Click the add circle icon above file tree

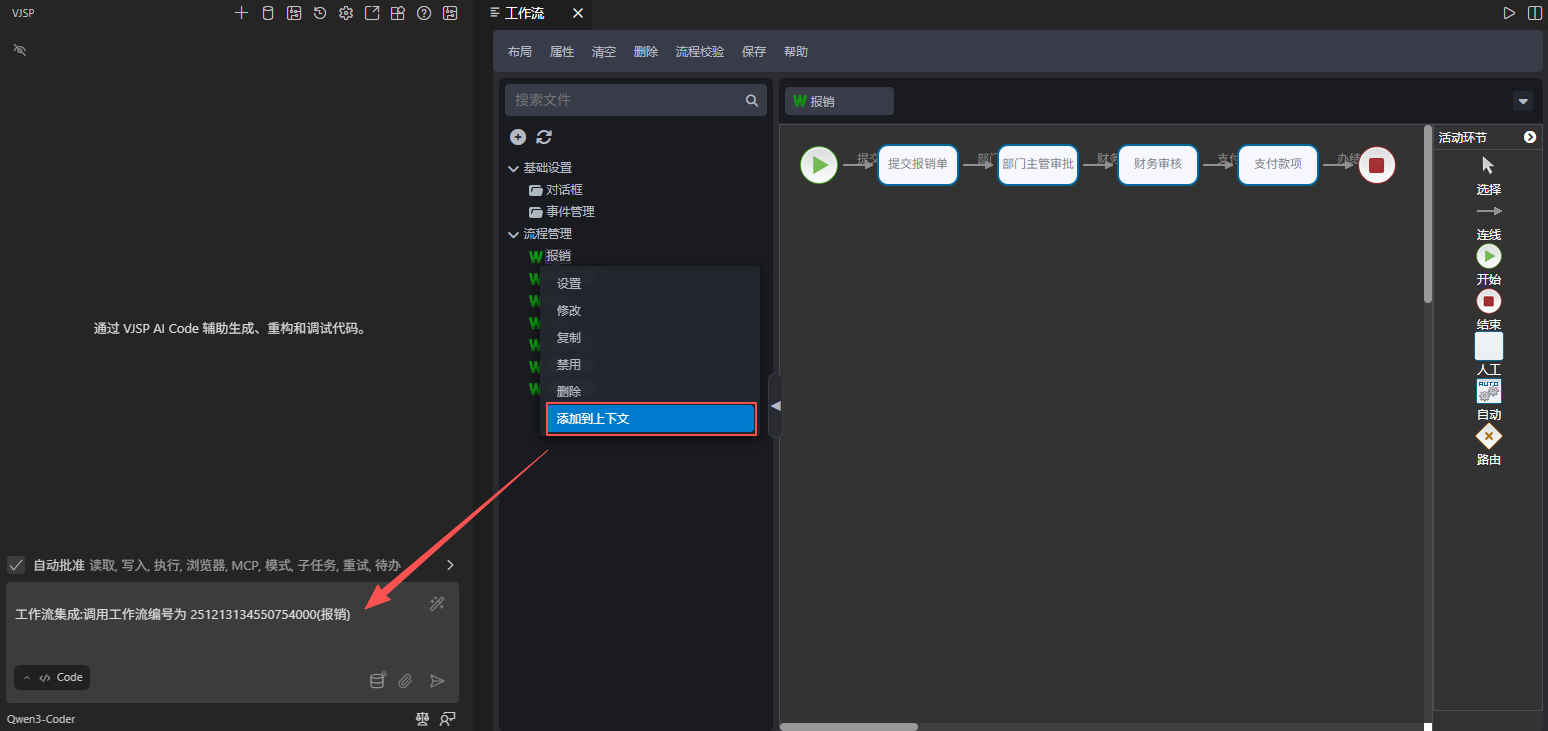517,137
